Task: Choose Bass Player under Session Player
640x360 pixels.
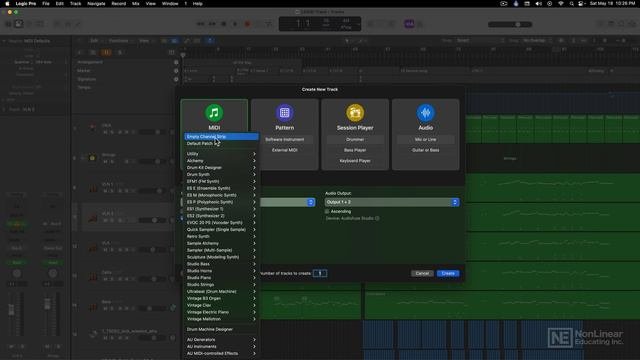Action: [x=355, y=150]
